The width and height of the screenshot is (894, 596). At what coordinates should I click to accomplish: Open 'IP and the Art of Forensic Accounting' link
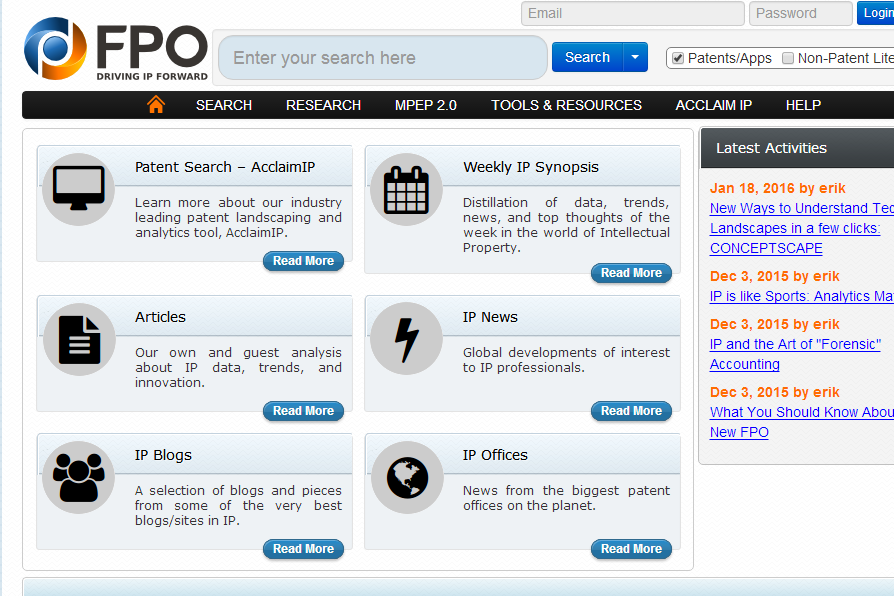(x=795, y=354)
